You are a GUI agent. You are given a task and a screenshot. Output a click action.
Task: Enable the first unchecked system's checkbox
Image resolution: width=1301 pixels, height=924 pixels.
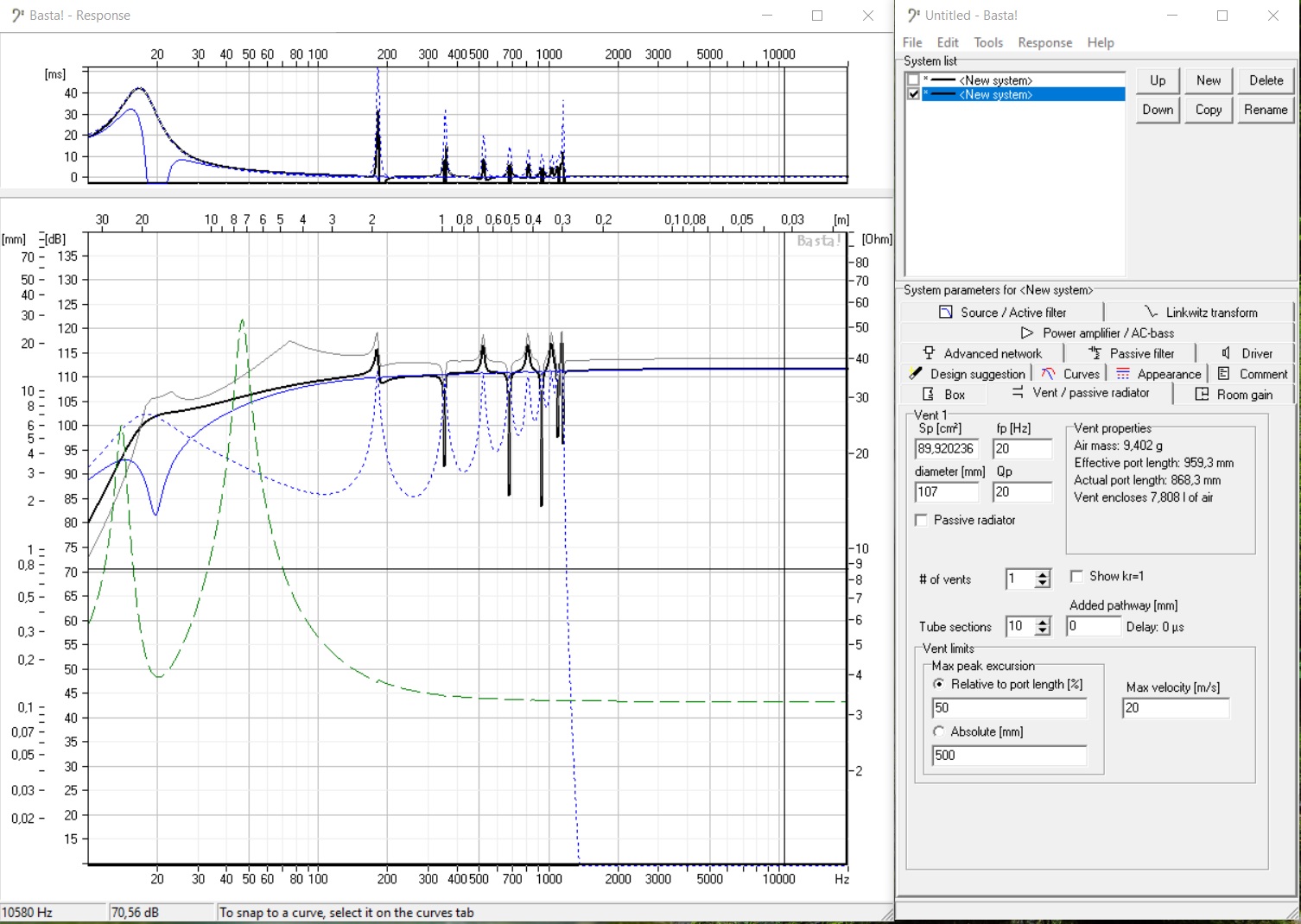point(913,80)
